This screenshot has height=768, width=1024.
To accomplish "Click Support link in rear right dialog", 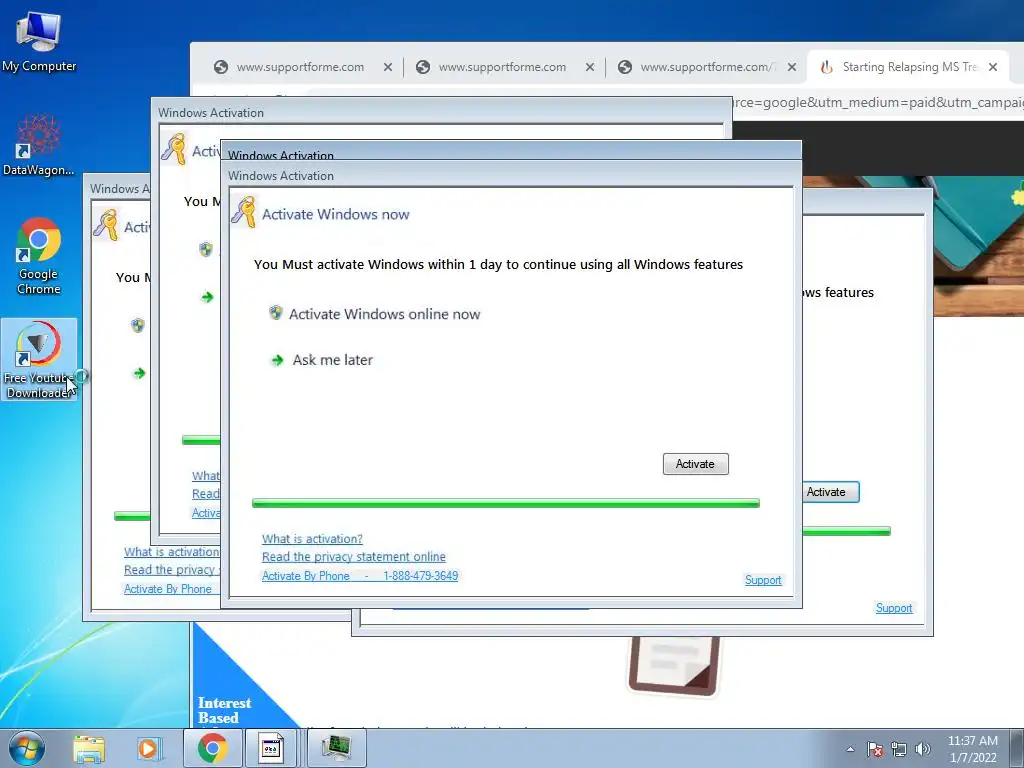I will tap(894, 608).
